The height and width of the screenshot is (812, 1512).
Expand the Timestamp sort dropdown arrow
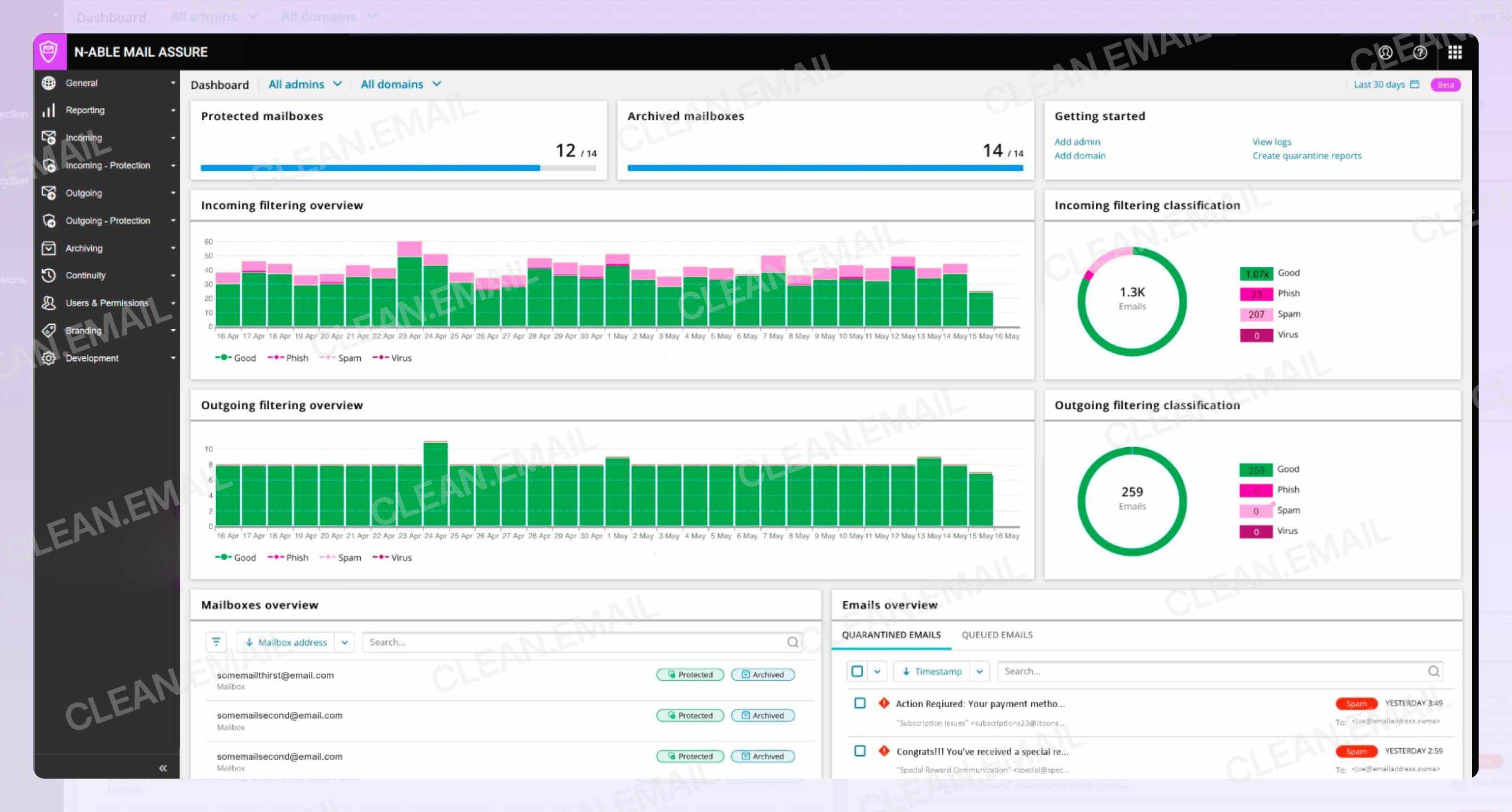point(979,671)
